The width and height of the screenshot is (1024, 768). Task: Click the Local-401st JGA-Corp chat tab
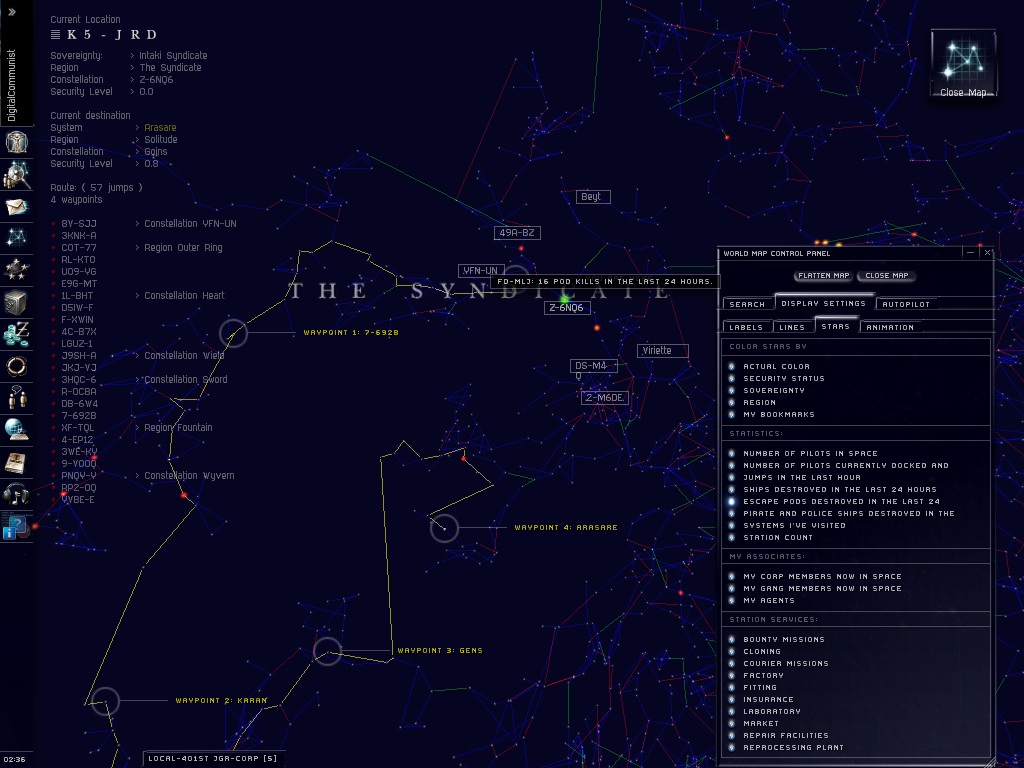point(212,758)
